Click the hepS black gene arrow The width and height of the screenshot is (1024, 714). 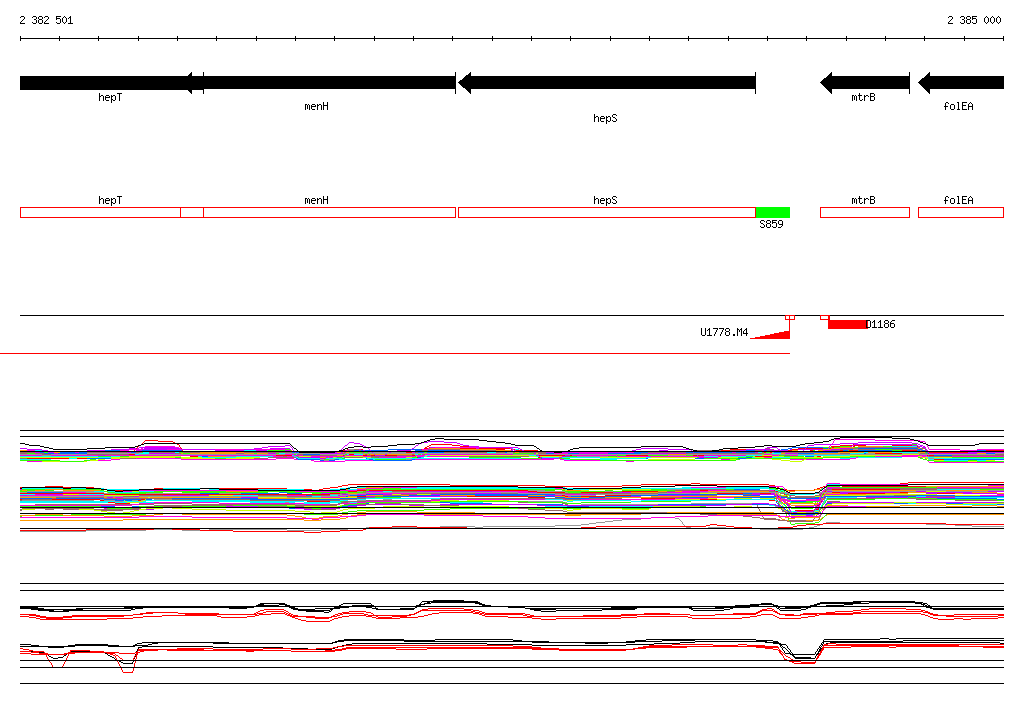pyautogui.click(x=607, y=83)
